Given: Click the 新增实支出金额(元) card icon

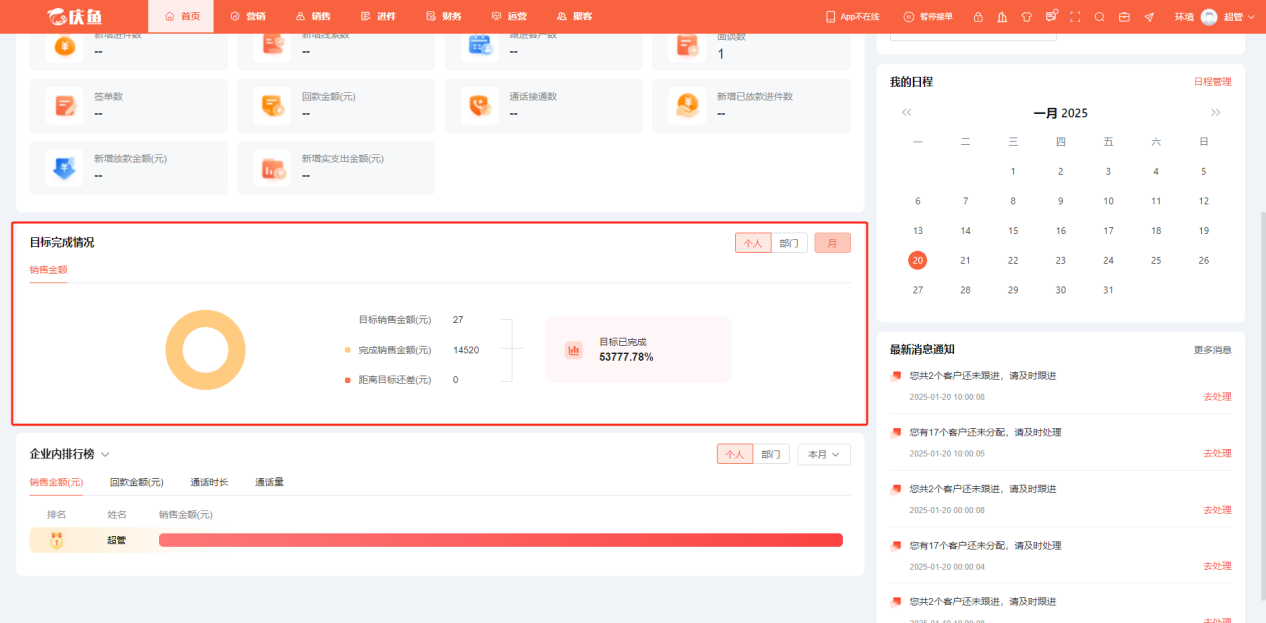Looking at the screenshot, I should [x=273, y=167].
